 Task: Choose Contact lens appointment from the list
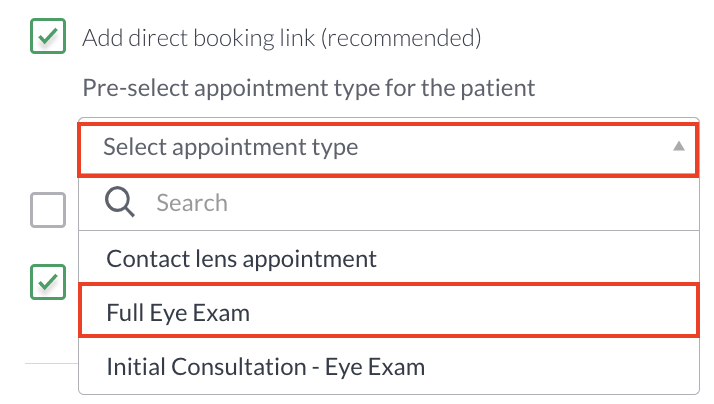[x=388, y=258]
